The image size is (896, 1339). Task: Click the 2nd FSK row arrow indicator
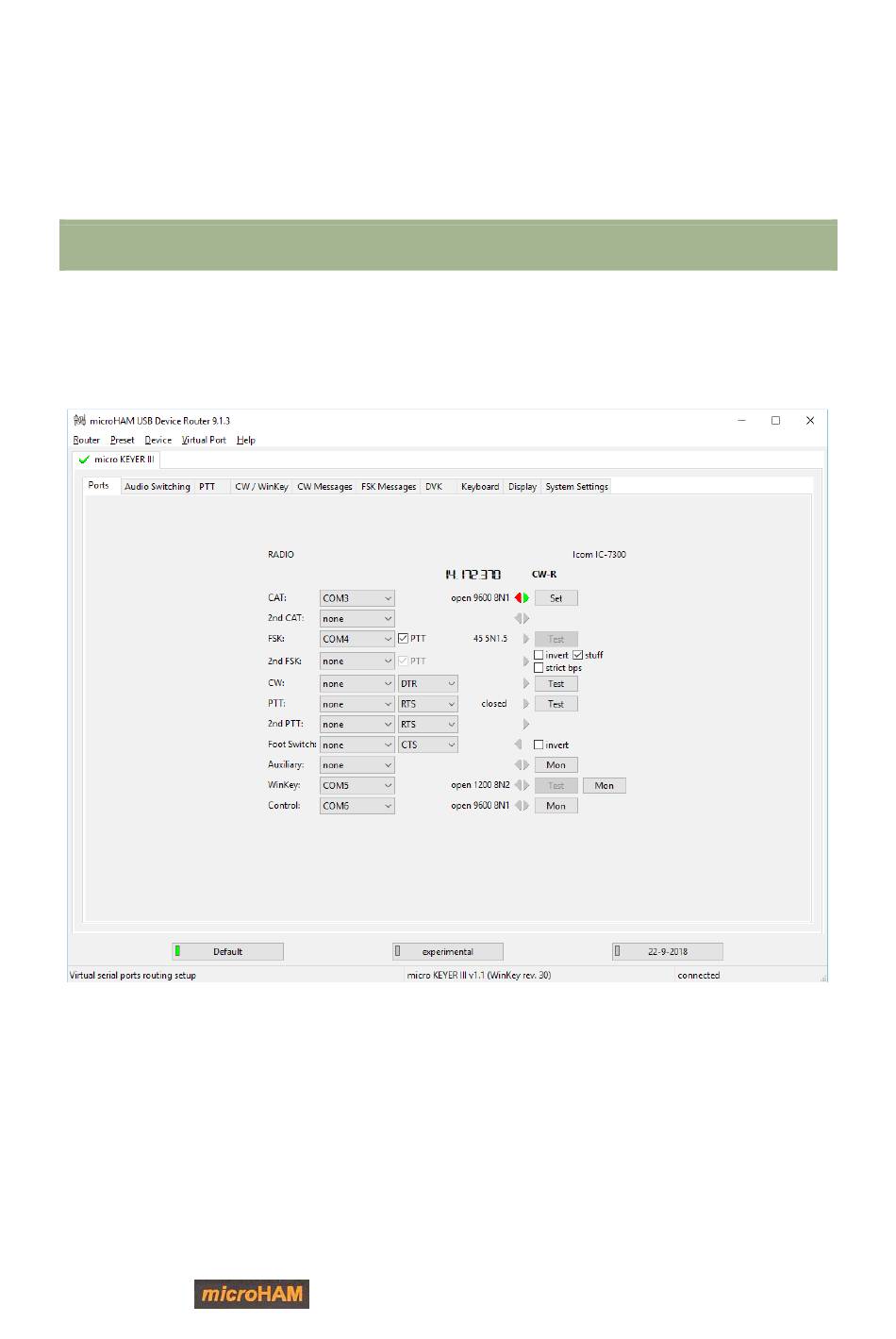526,661
